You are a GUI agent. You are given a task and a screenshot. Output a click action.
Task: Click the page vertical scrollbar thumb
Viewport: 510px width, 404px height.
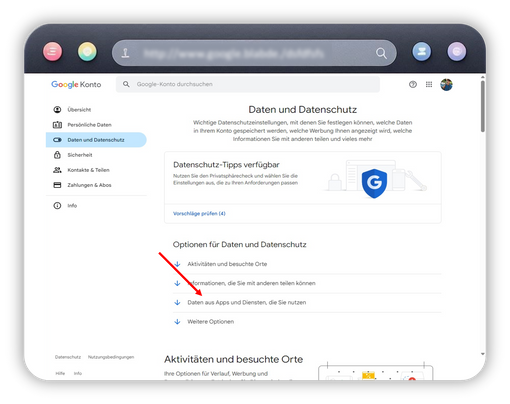(x=482, y=106)
